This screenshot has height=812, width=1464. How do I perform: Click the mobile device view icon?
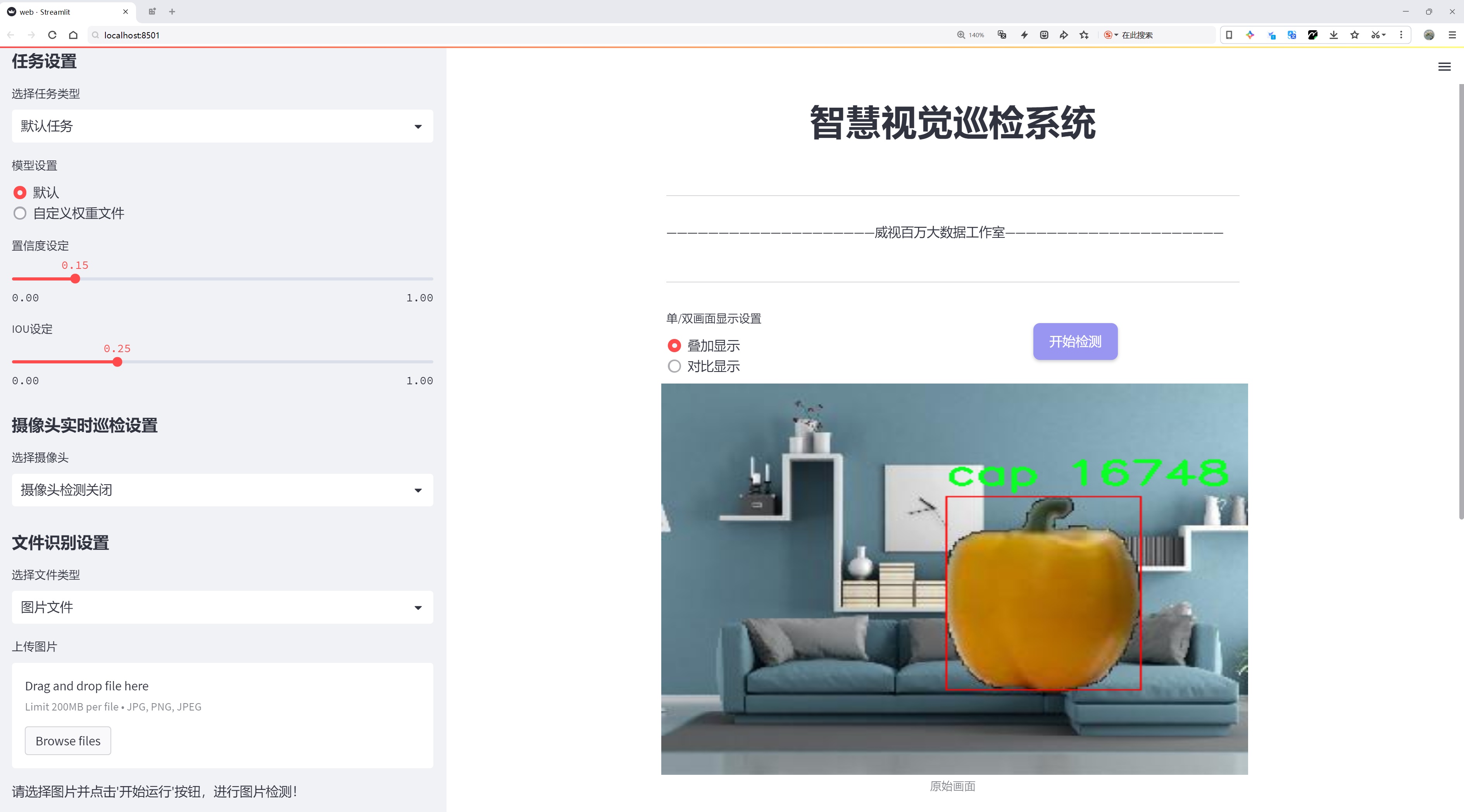pyautogui.click(x=1229, y=35)
